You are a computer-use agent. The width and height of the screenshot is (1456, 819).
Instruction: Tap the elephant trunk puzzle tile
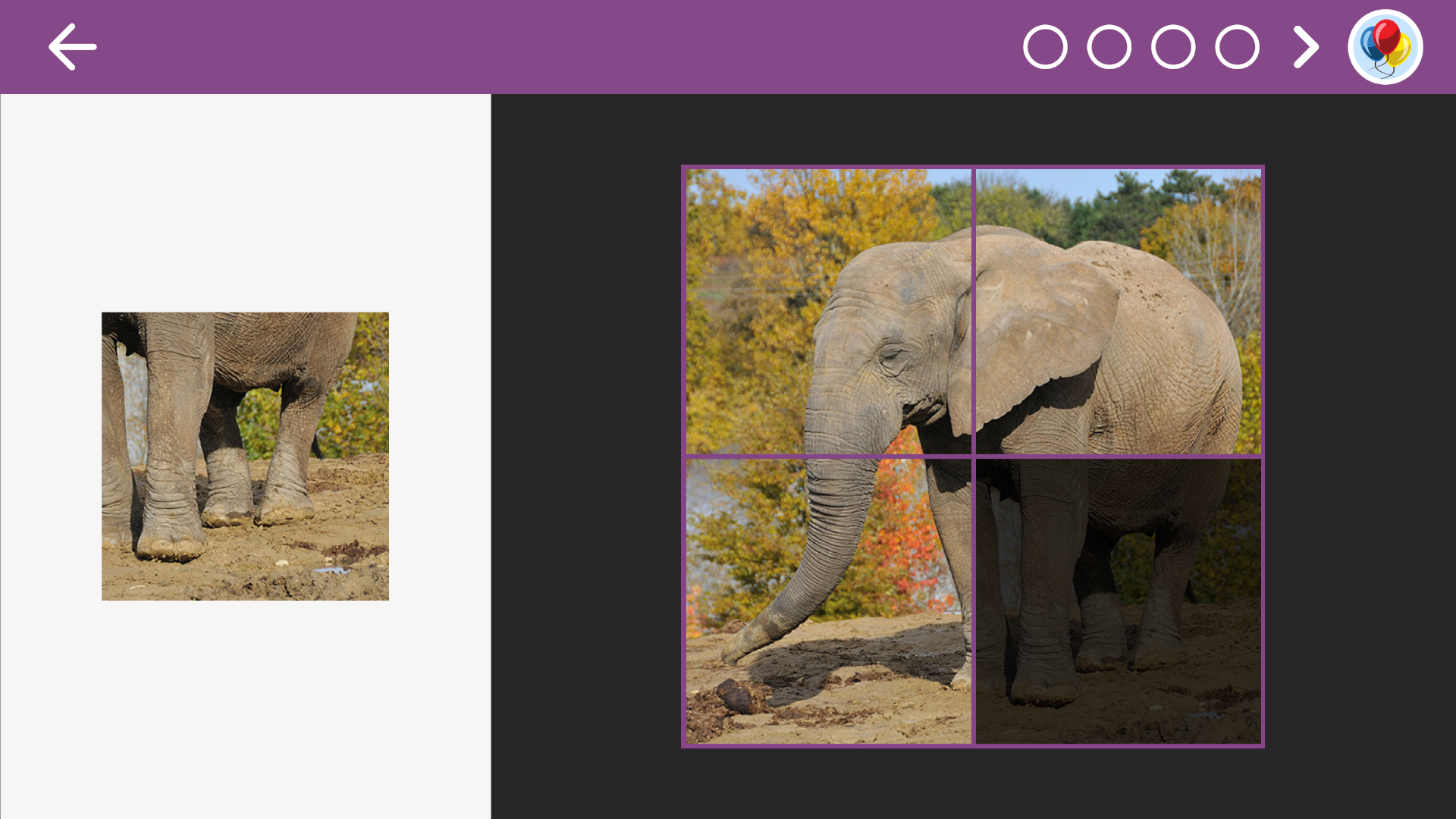(x=828, y=601)
